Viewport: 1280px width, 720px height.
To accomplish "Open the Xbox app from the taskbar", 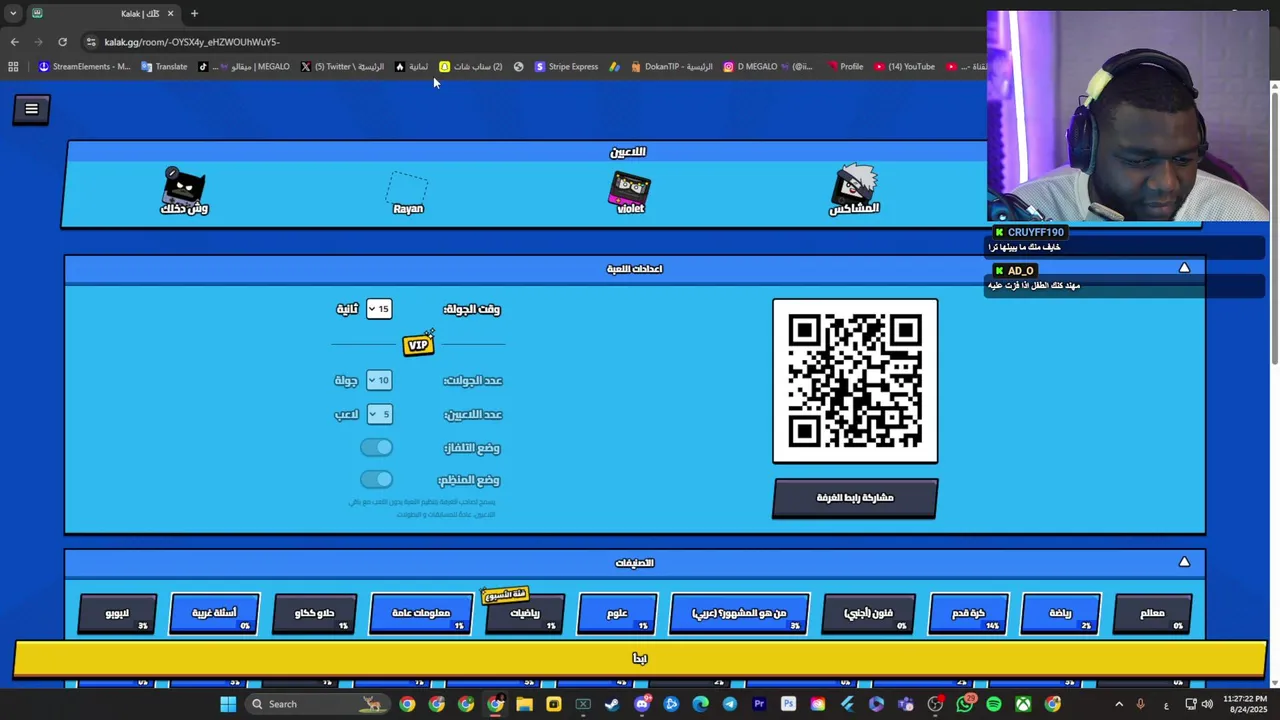I will click(x=1023, y=704).
